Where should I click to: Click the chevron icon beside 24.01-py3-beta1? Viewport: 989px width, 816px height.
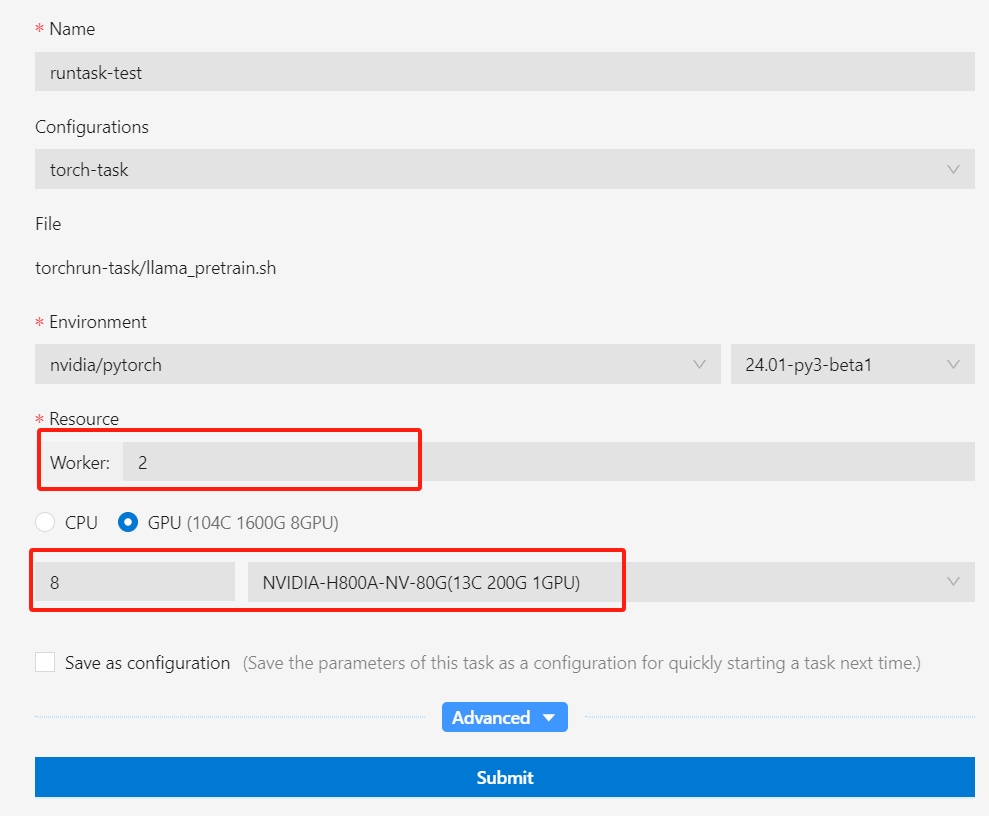click(x=953, y=365)
